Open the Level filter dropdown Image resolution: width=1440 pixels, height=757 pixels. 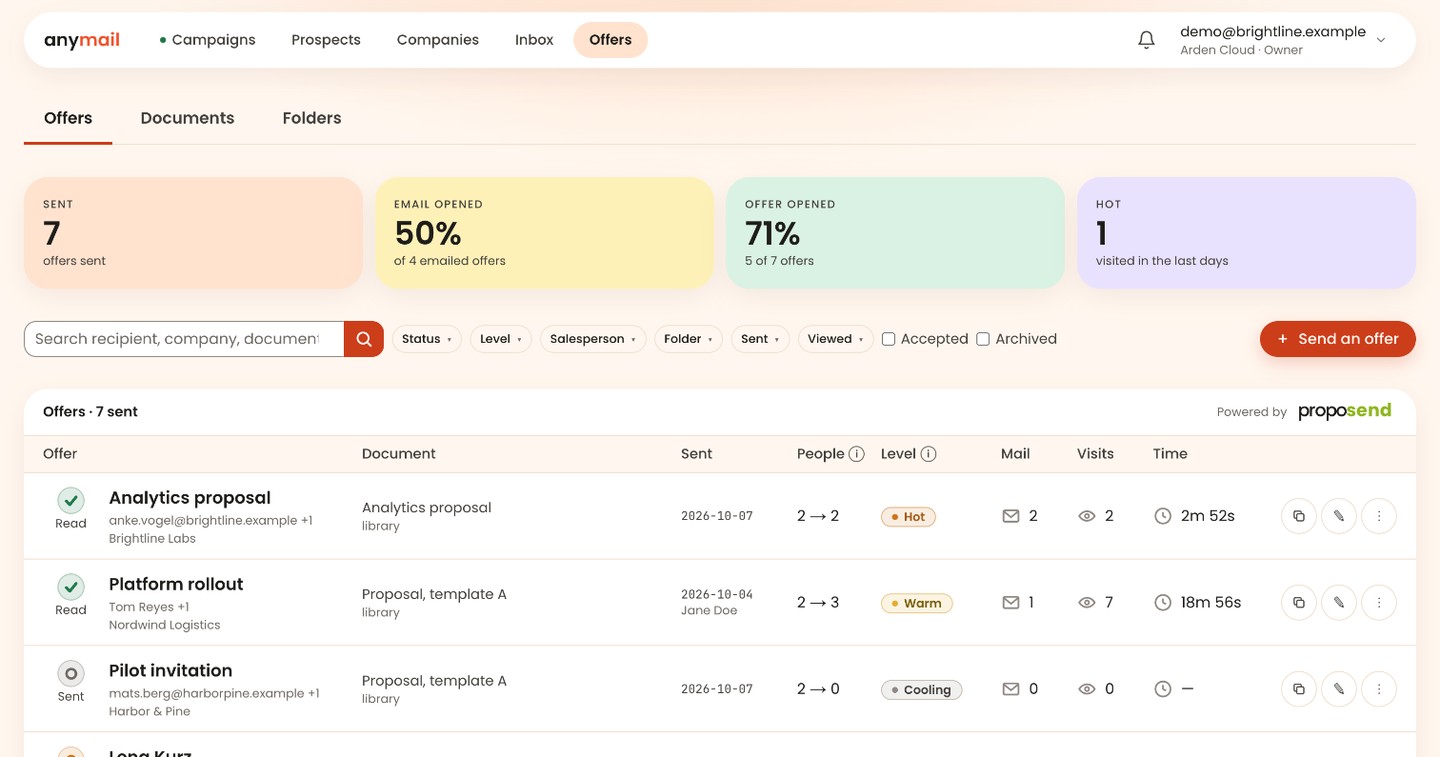[x=501, y=339]
